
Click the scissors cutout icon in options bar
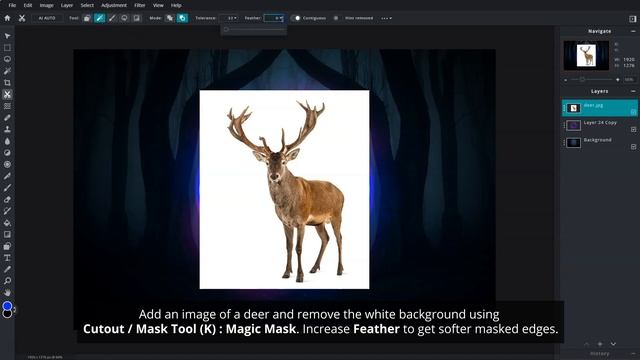(x=22, y=18)
